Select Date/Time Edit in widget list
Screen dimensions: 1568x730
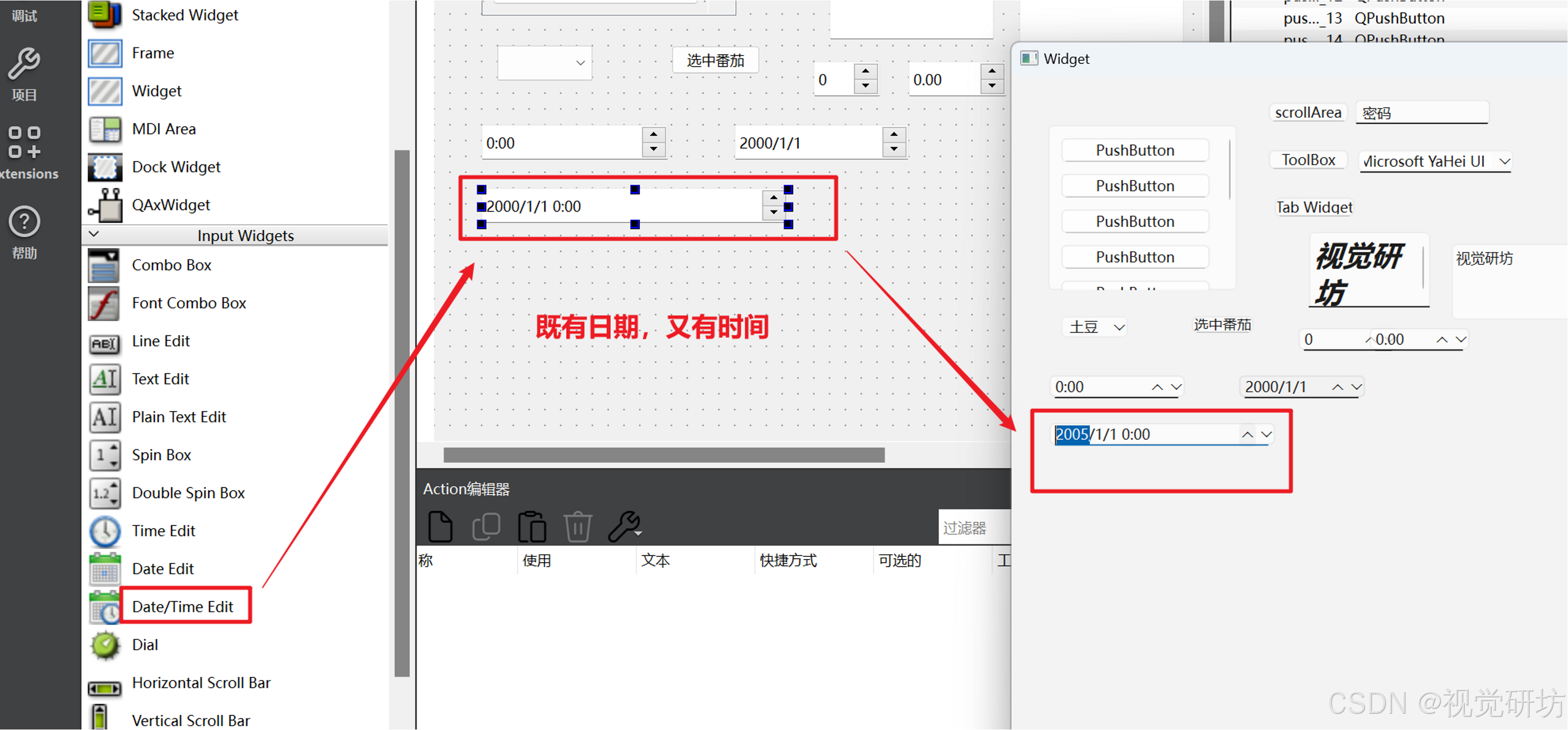[182, 607]
